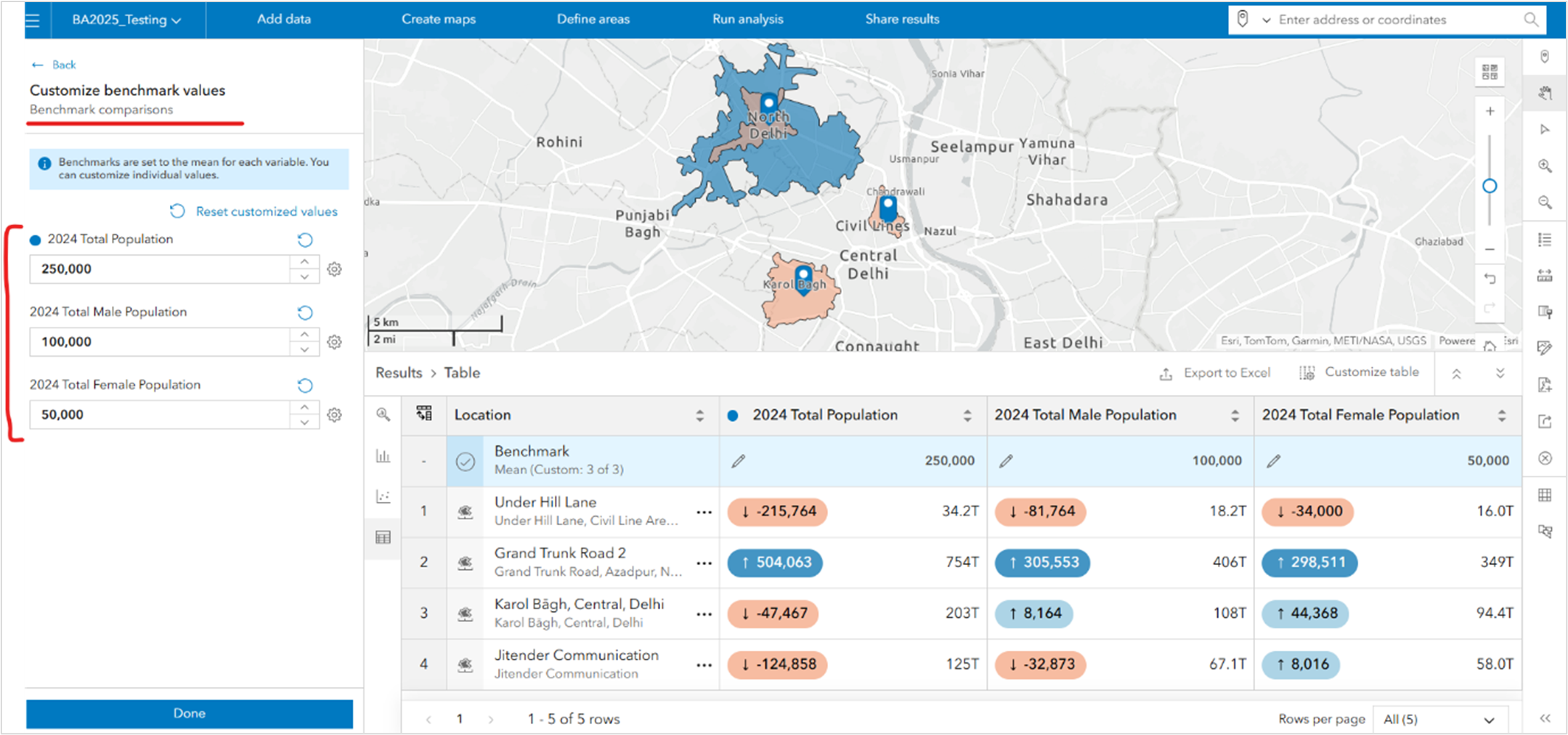Open the hamburger menu in top-left corner
The height and width of the screenshot is (735, 1568).
(32, 20)
